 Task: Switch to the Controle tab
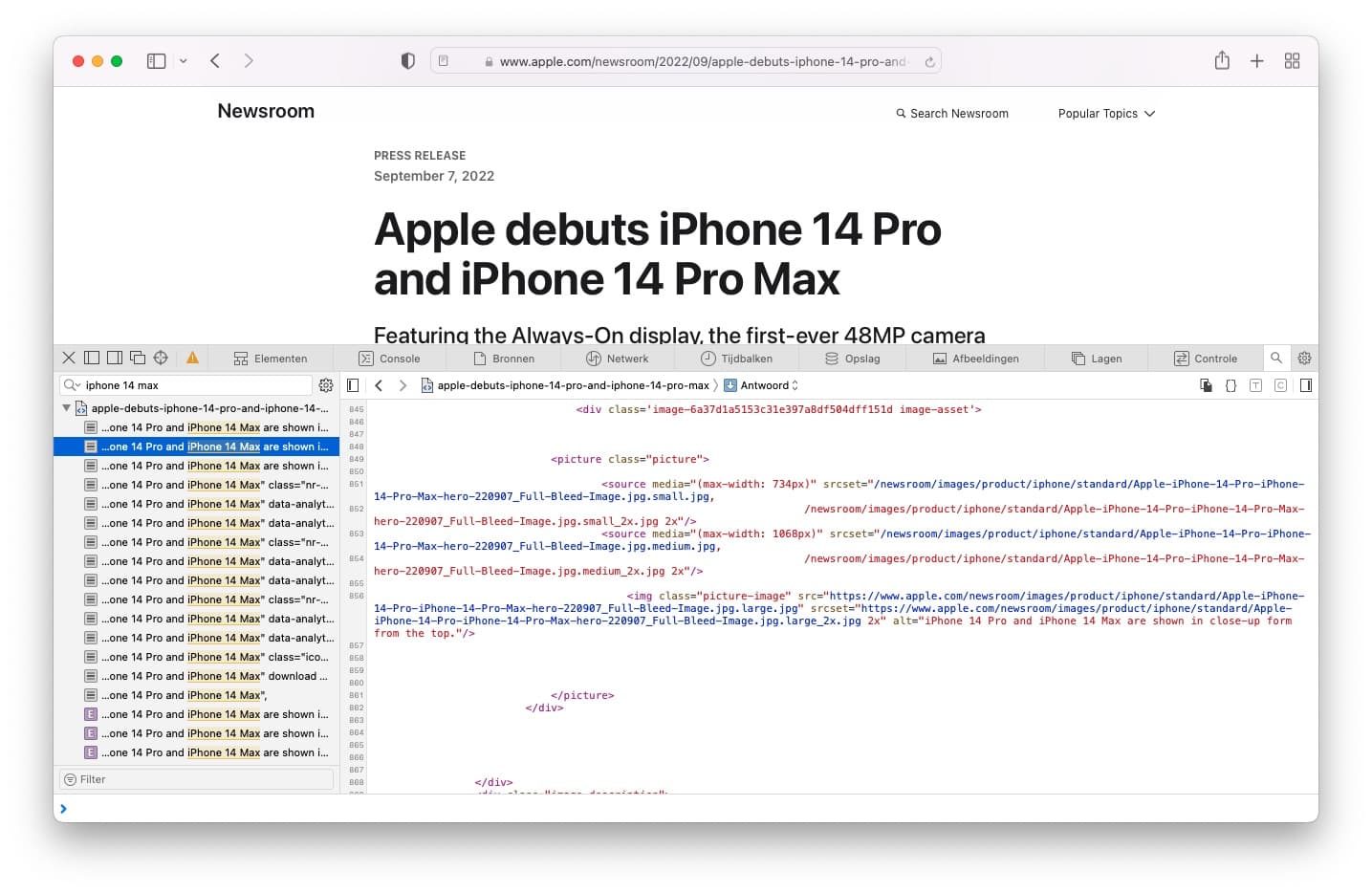click(x=1206, y=359)
